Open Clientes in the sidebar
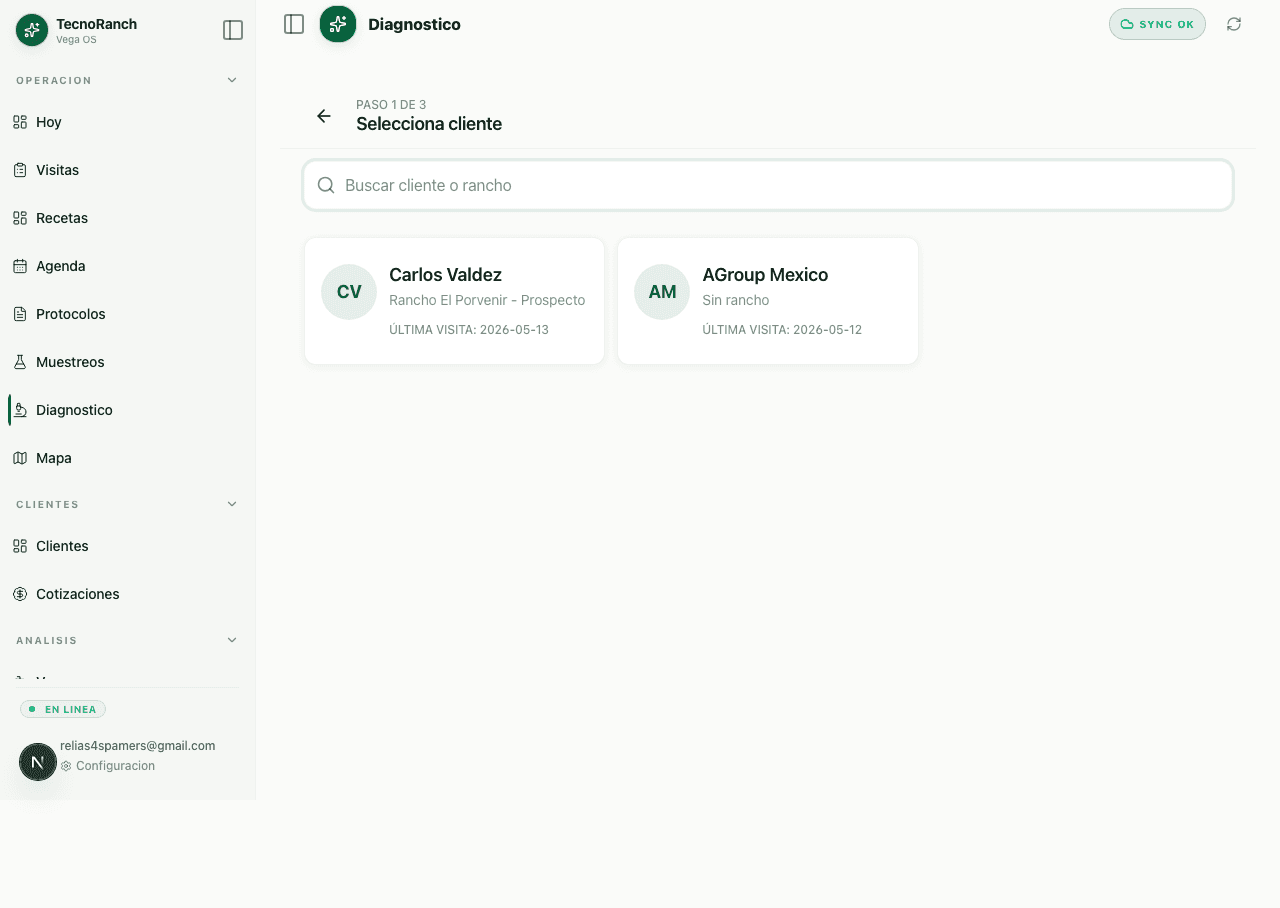This screenshot has height=908, width=1280. pyautogui.click(x=124, y=546)
